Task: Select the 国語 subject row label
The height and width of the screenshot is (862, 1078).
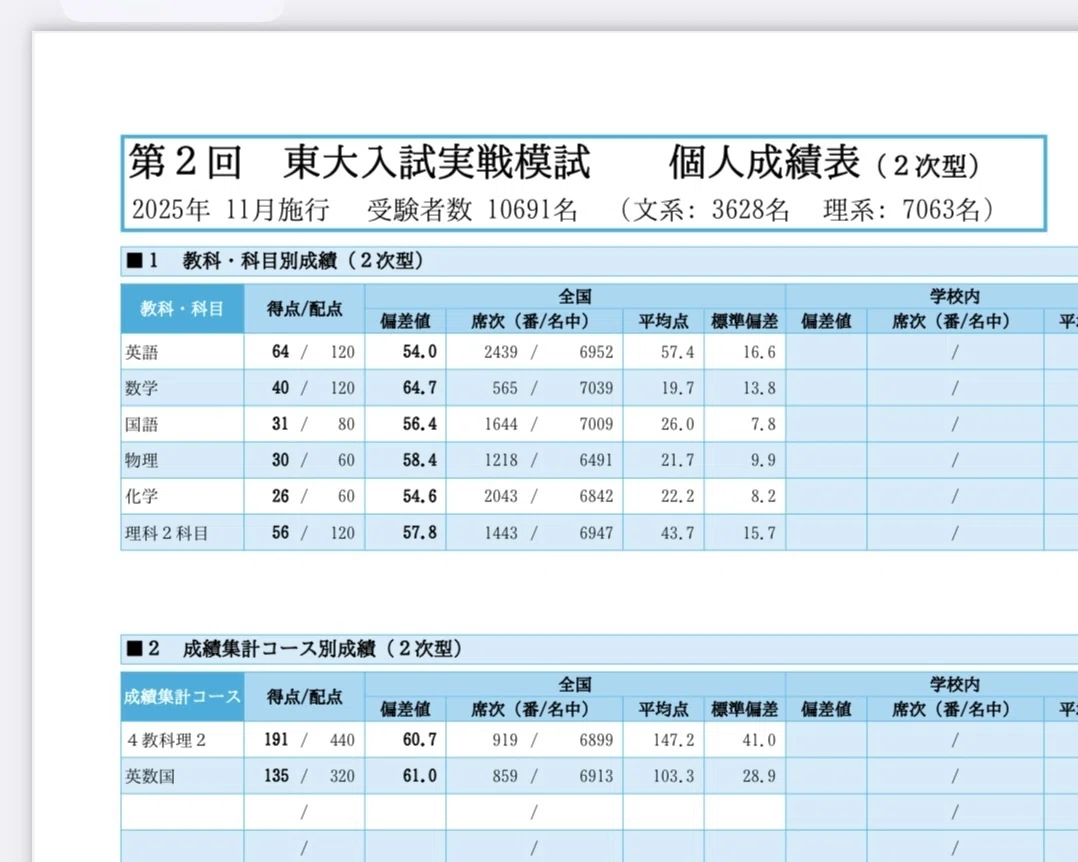Action: pos(142,424)
